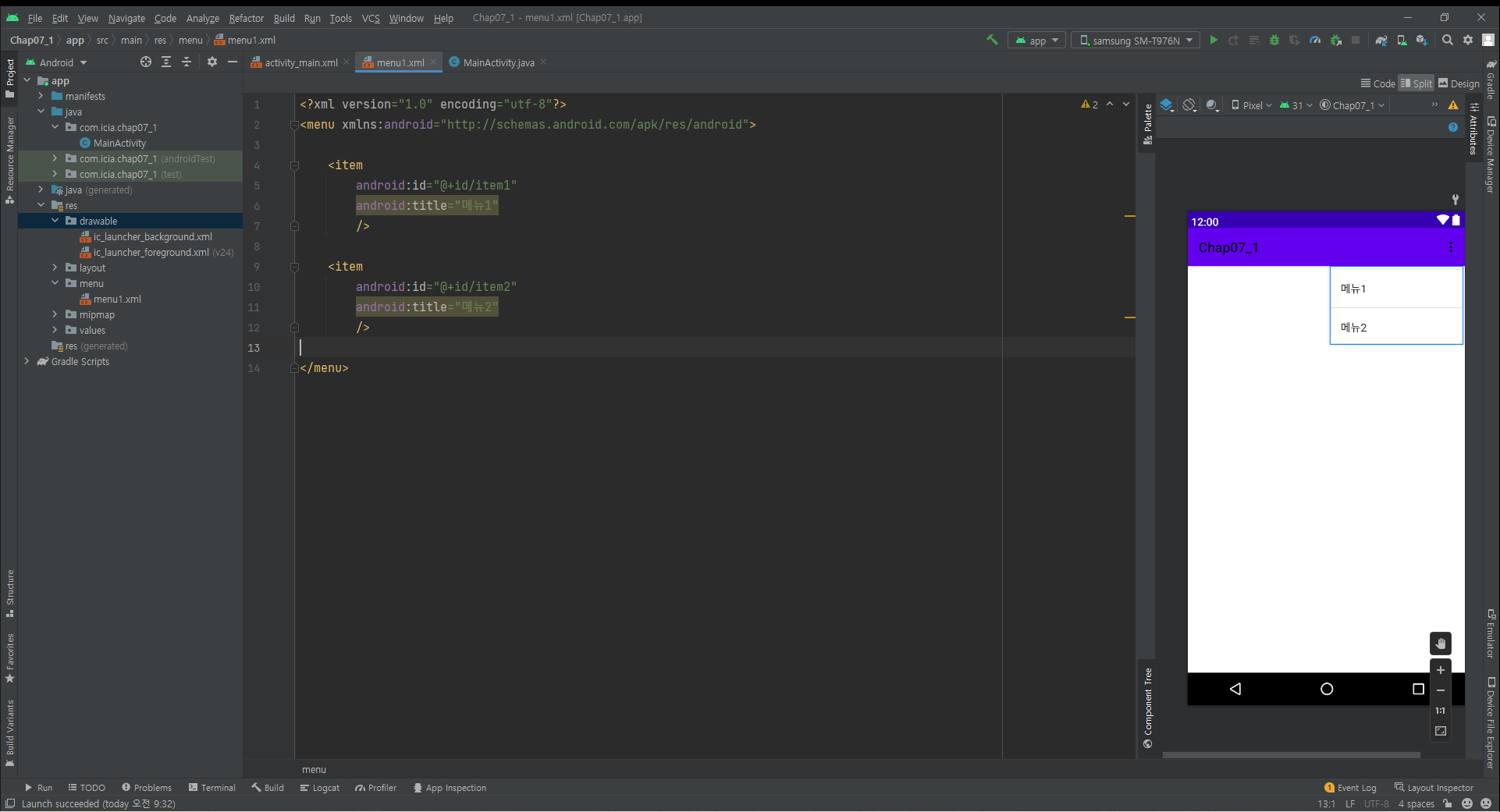The image size is (1500, 812).
Task: Open the Android project view dropdown
Action: pyautogui.click(x=56, y=62)
